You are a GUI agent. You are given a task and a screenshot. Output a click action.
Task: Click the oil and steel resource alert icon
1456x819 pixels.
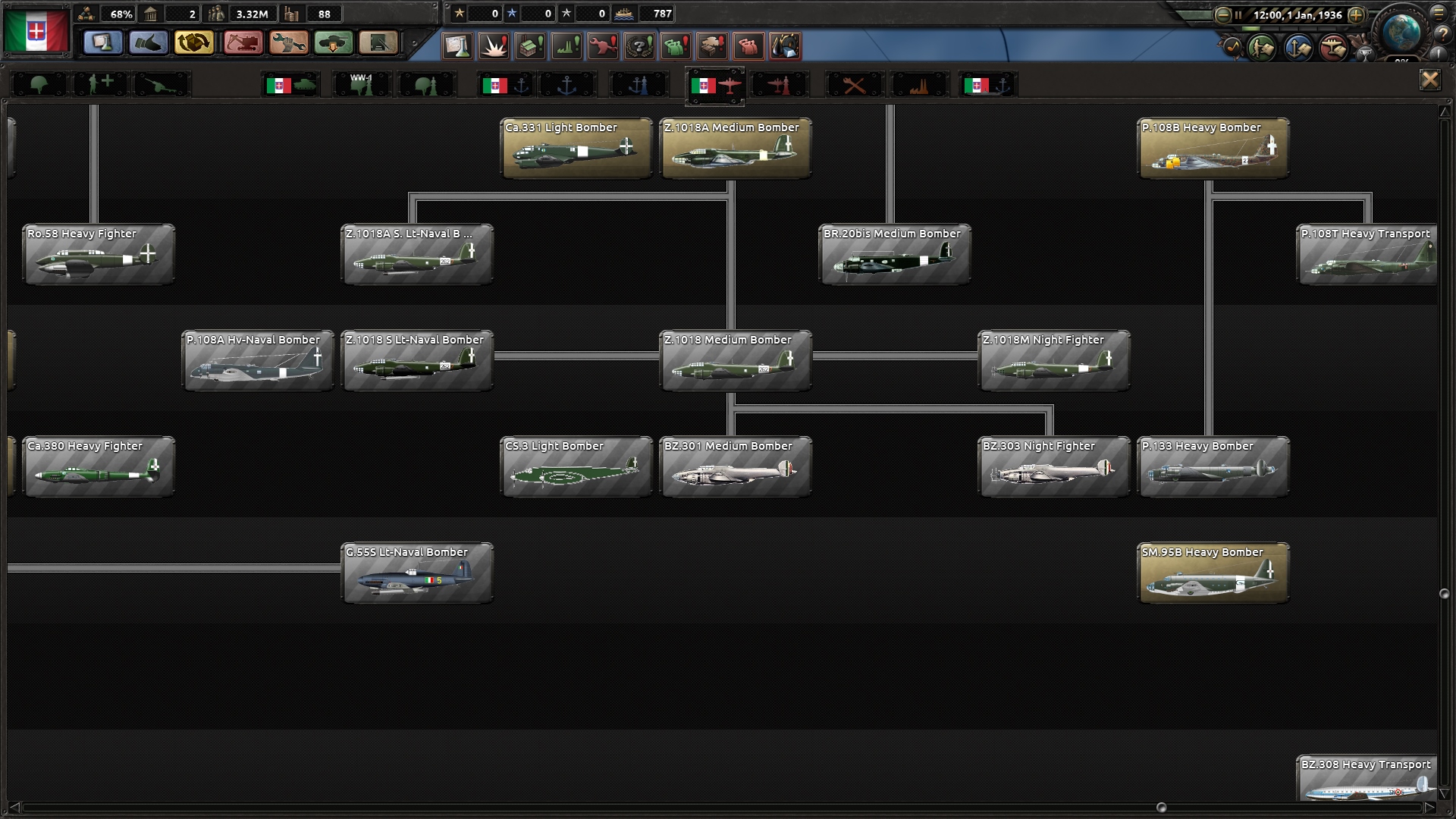[785, 46]
